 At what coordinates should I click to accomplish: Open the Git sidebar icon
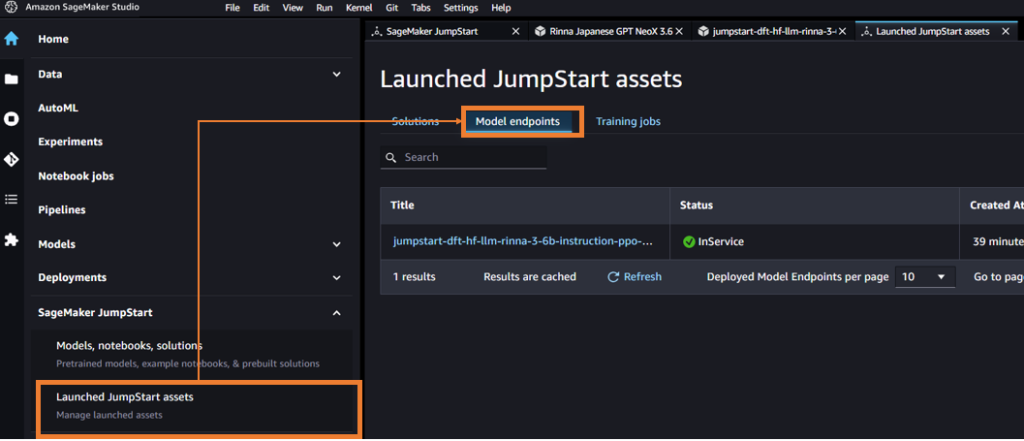11,159
